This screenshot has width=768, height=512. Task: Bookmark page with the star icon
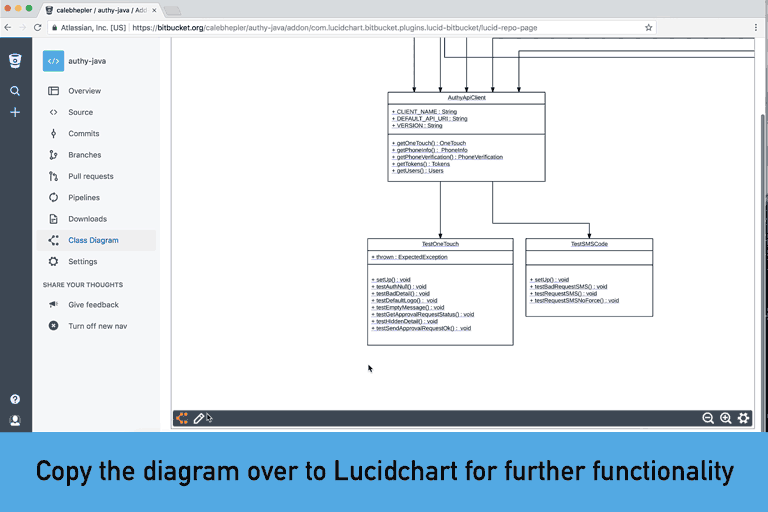648,27
